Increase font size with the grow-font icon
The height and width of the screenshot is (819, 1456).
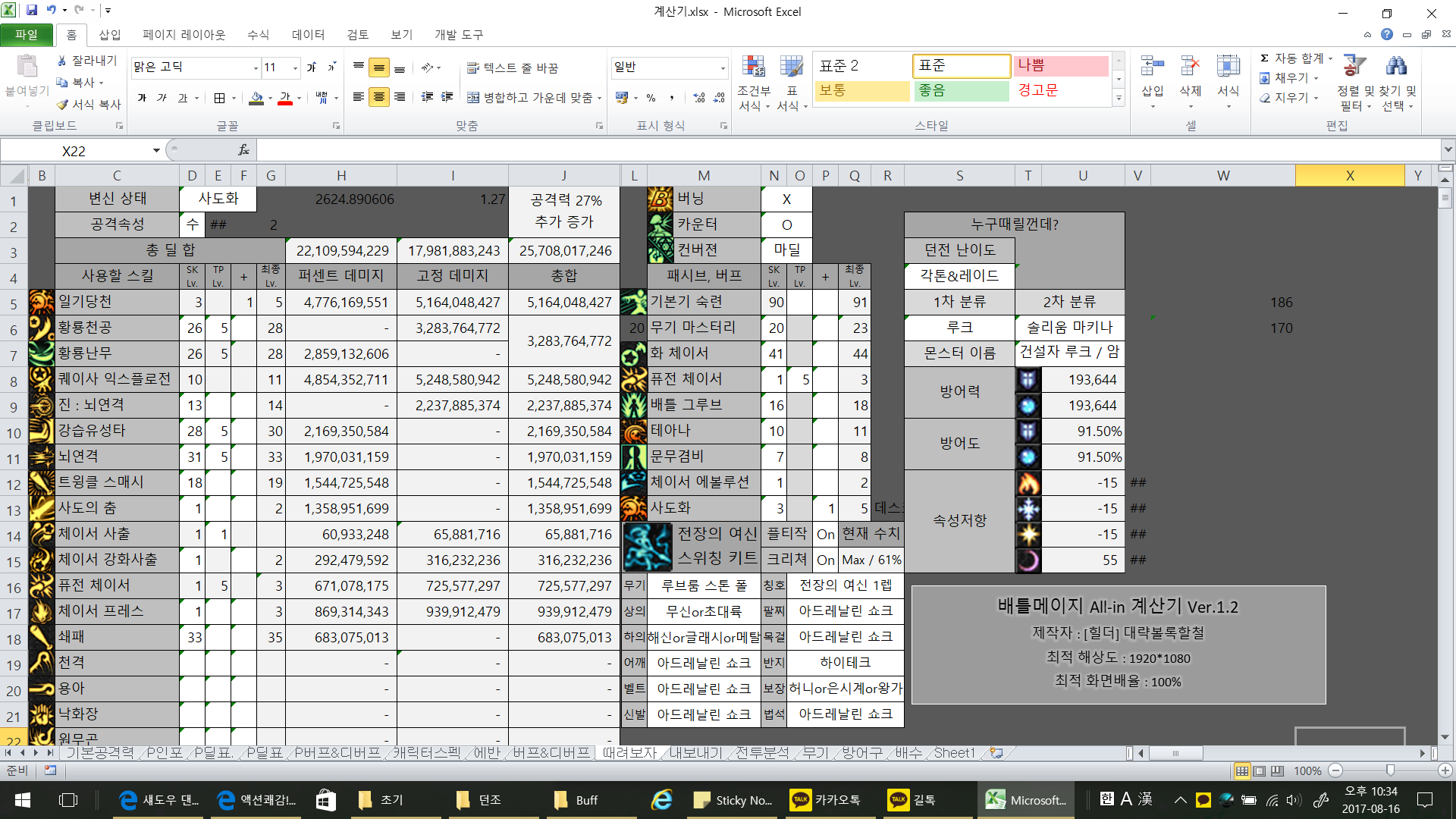coord(312,67)
